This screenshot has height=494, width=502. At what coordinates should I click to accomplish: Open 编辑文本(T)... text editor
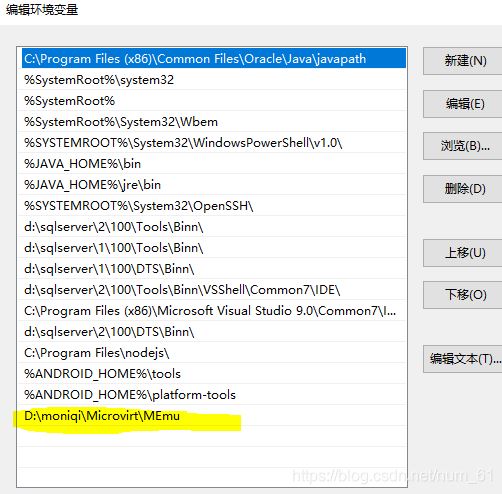463,359
